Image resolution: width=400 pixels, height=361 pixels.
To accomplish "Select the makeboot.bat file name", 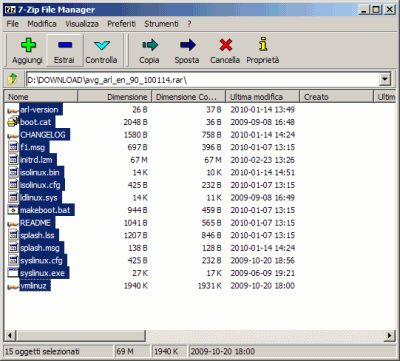I will (45, 210).
